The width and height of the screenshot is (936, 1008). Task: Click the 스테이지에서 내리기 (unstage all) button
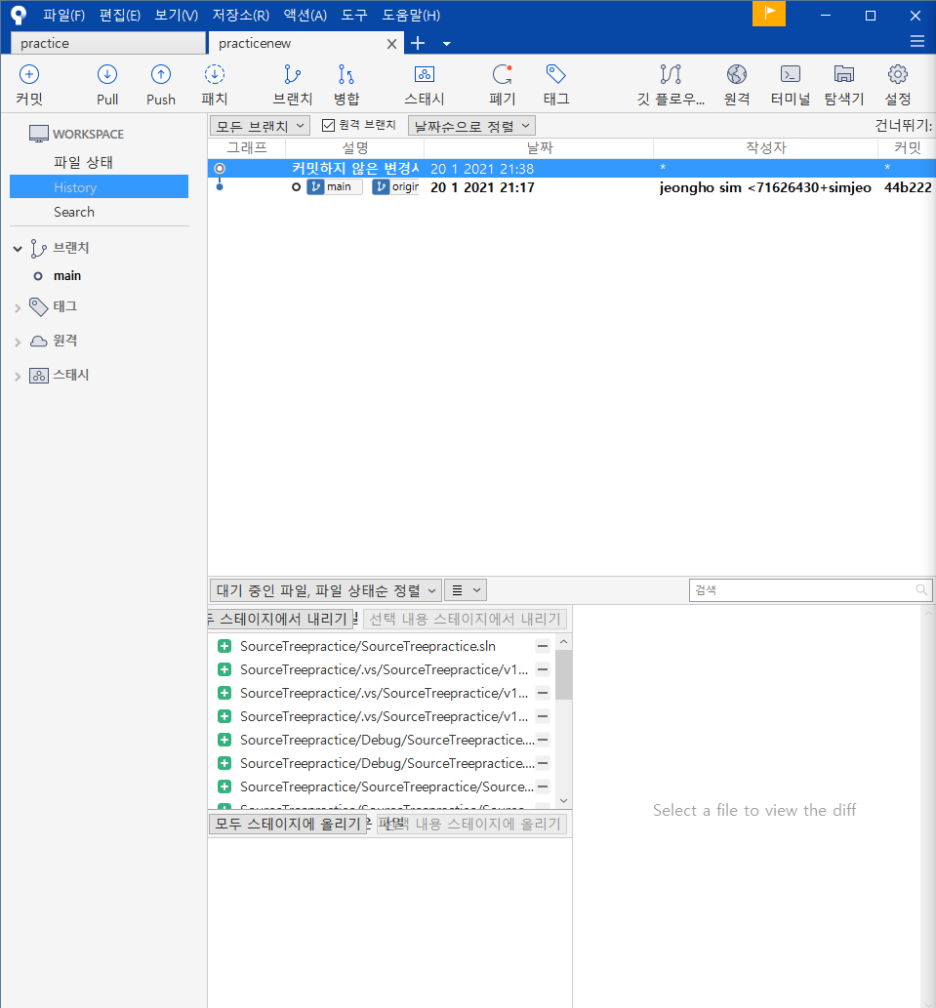(x=281, y=619)
